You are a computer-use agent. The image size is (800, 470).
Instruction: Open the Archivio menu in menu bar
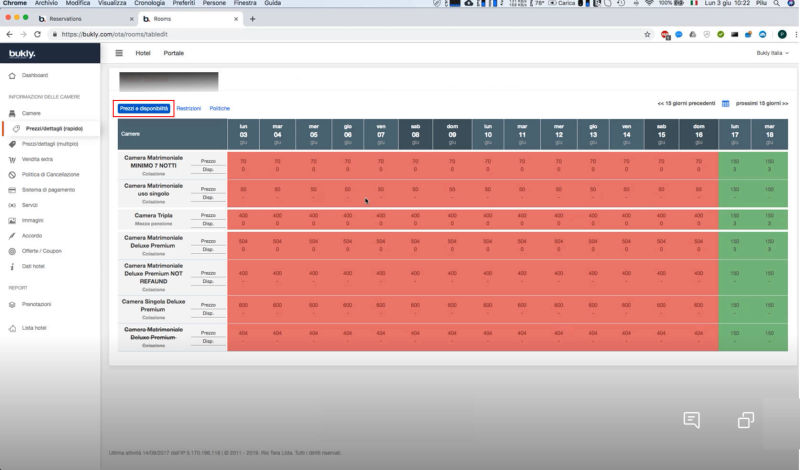pyautogui.click(x=46, y=3)
